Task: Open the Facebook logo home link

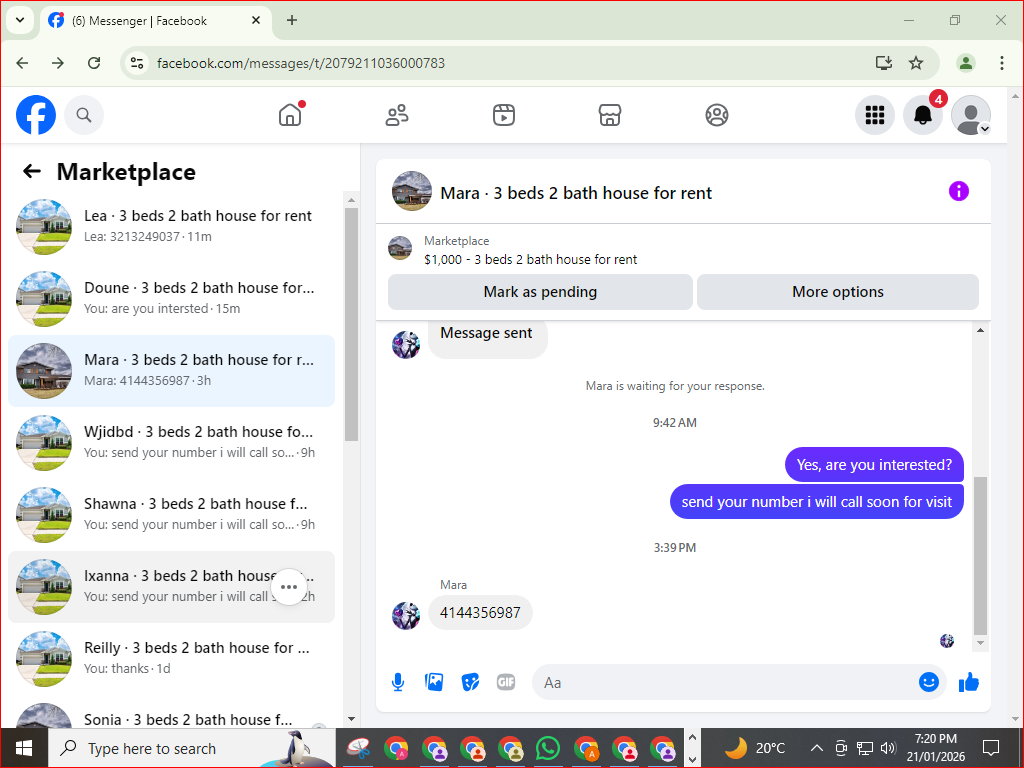Action: (x=36, y=115)
